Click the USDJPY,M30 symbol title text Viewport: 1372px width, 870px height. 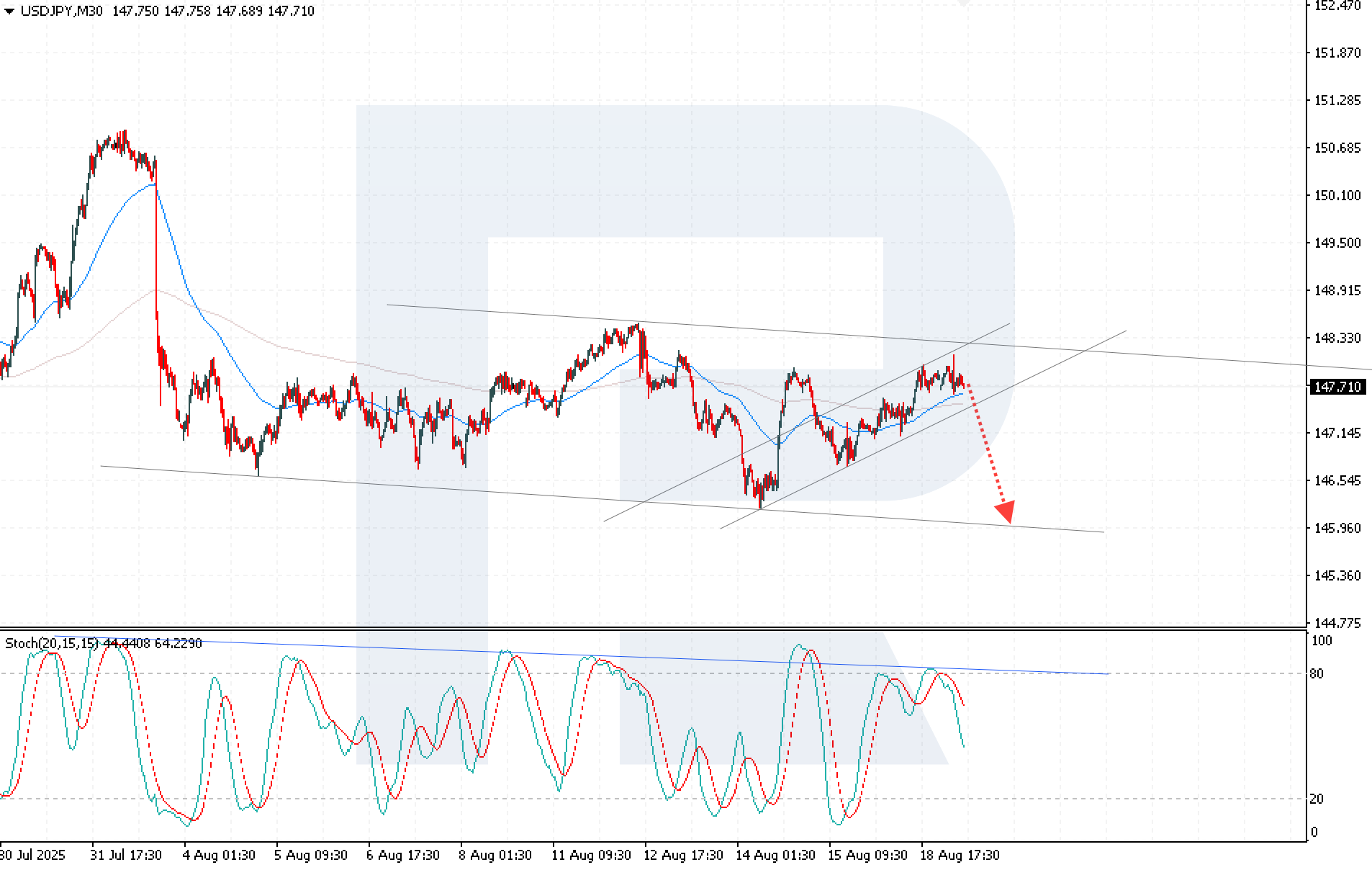61,12
